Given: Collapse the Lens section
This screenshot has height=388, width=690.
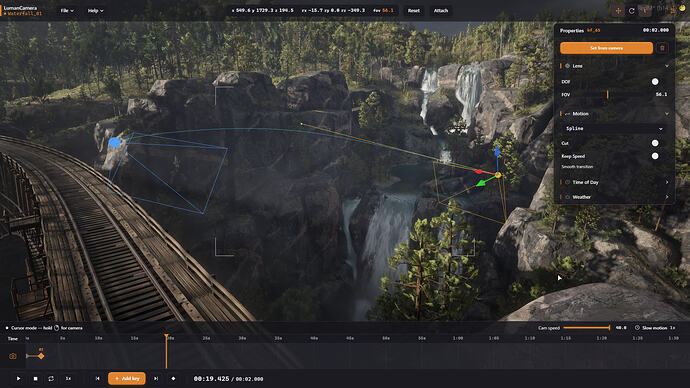Looking at the screenshot, I should pyautogui.click(x=667, y=66).
